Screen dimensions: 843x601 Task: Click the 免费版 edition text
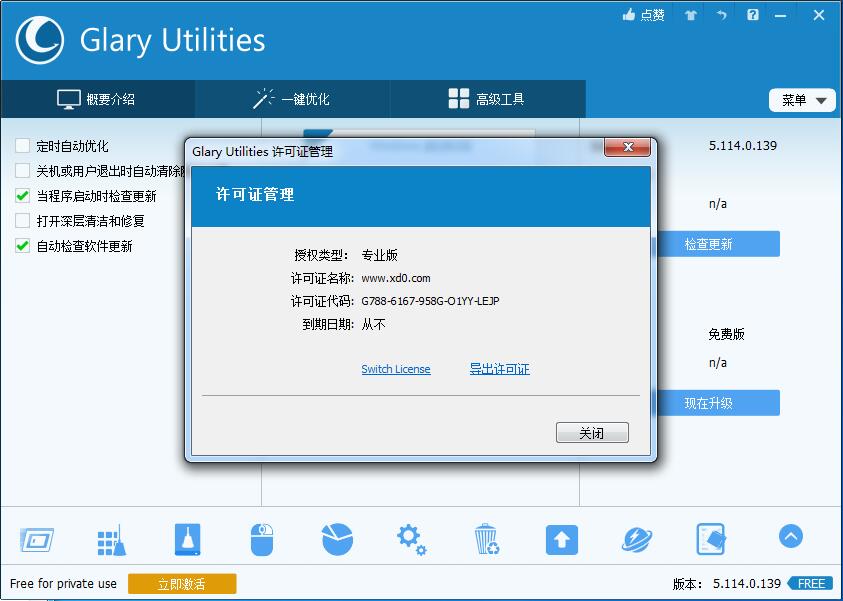point(726,334)
